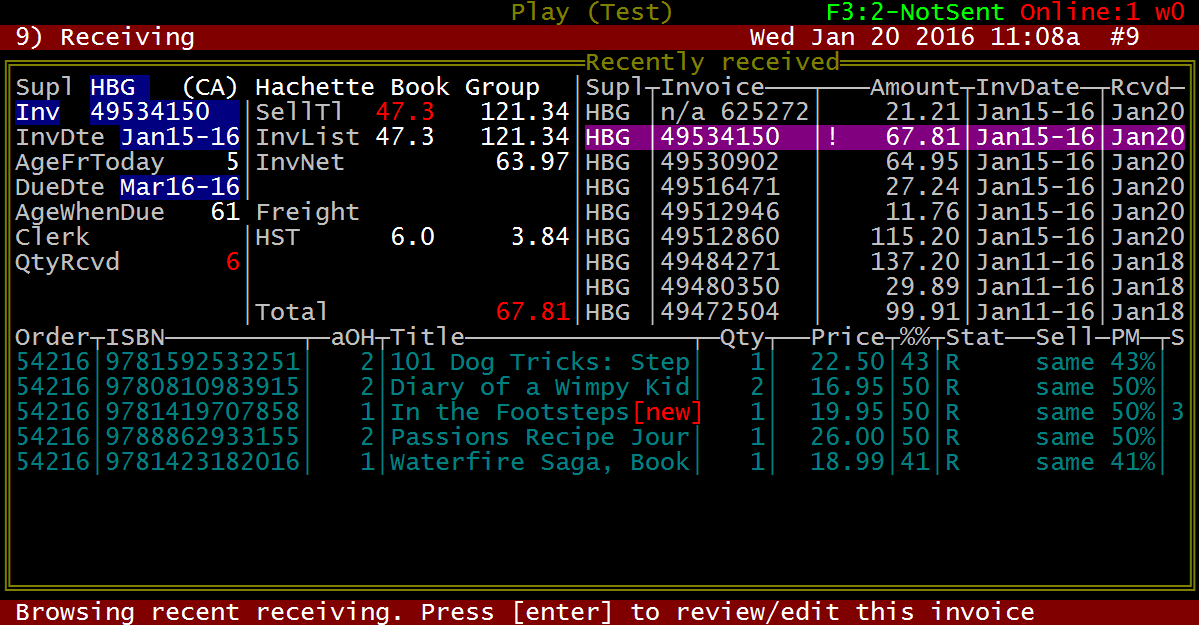This screenshot has height=625, width=1199.
Task: Click the F3:2-NotSent status indicator
Action: tap(917, 13)
